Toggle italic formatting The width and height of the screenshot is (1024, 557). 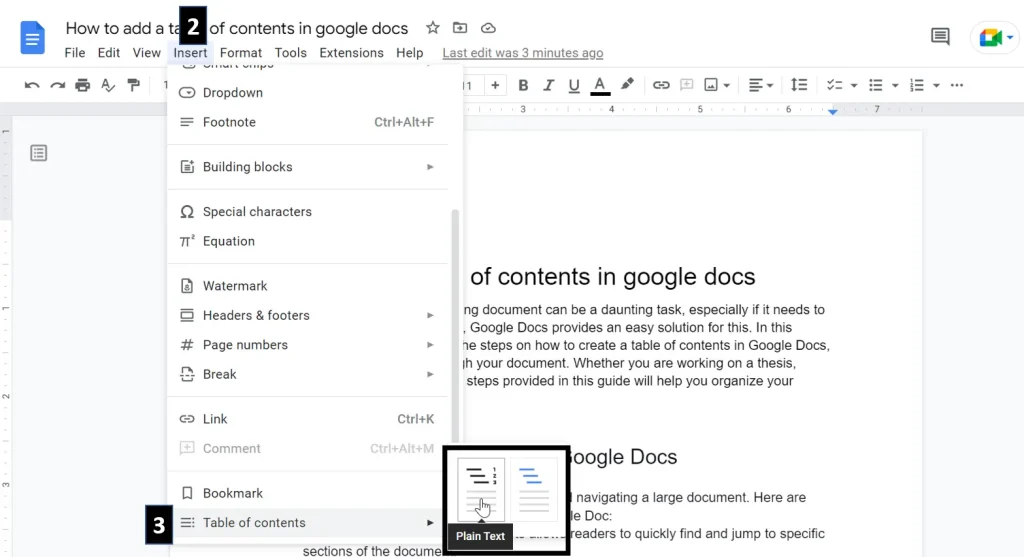(x=548, y=85)
